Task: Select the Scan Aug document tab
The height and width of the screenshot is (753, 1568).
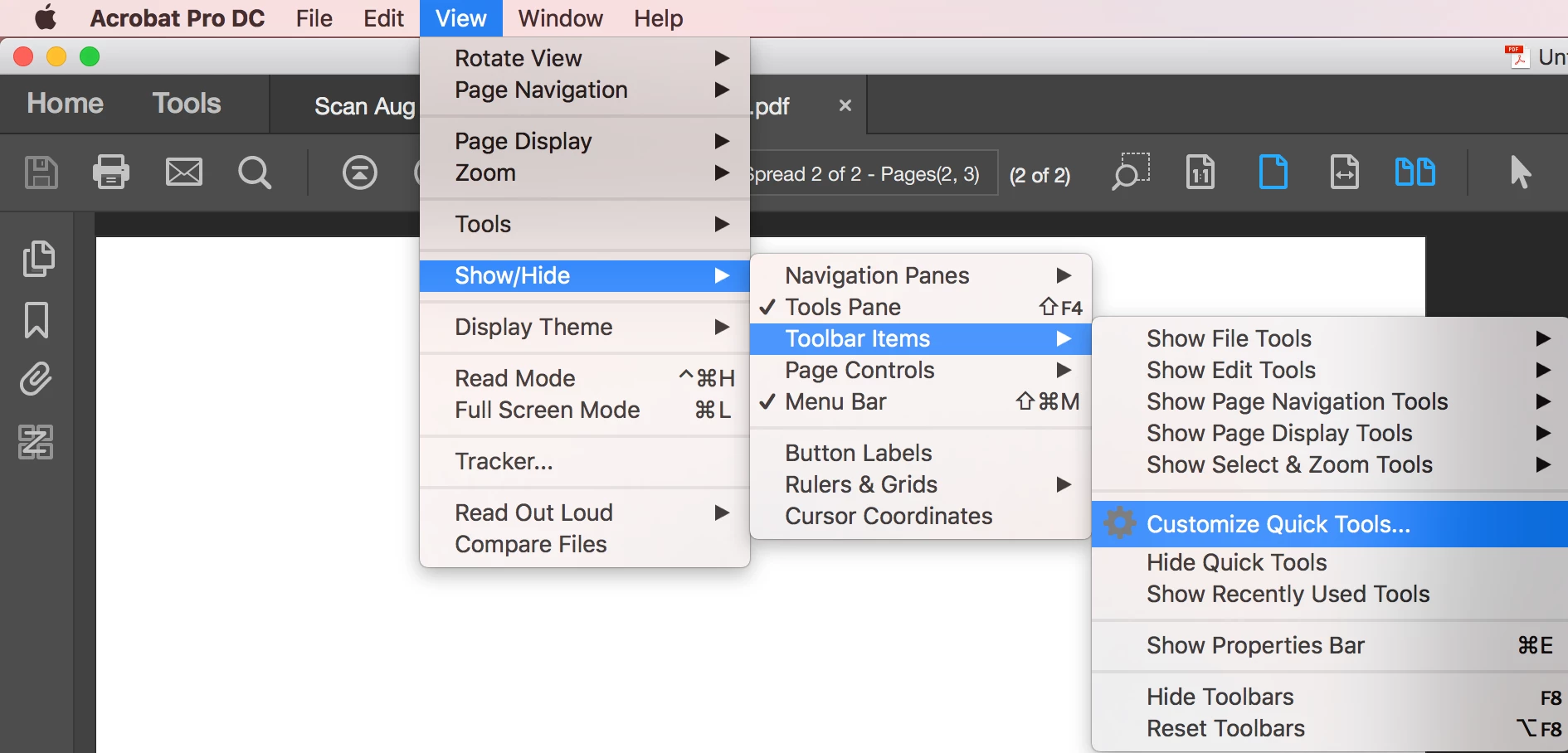Action: click(x=365, y=106)
